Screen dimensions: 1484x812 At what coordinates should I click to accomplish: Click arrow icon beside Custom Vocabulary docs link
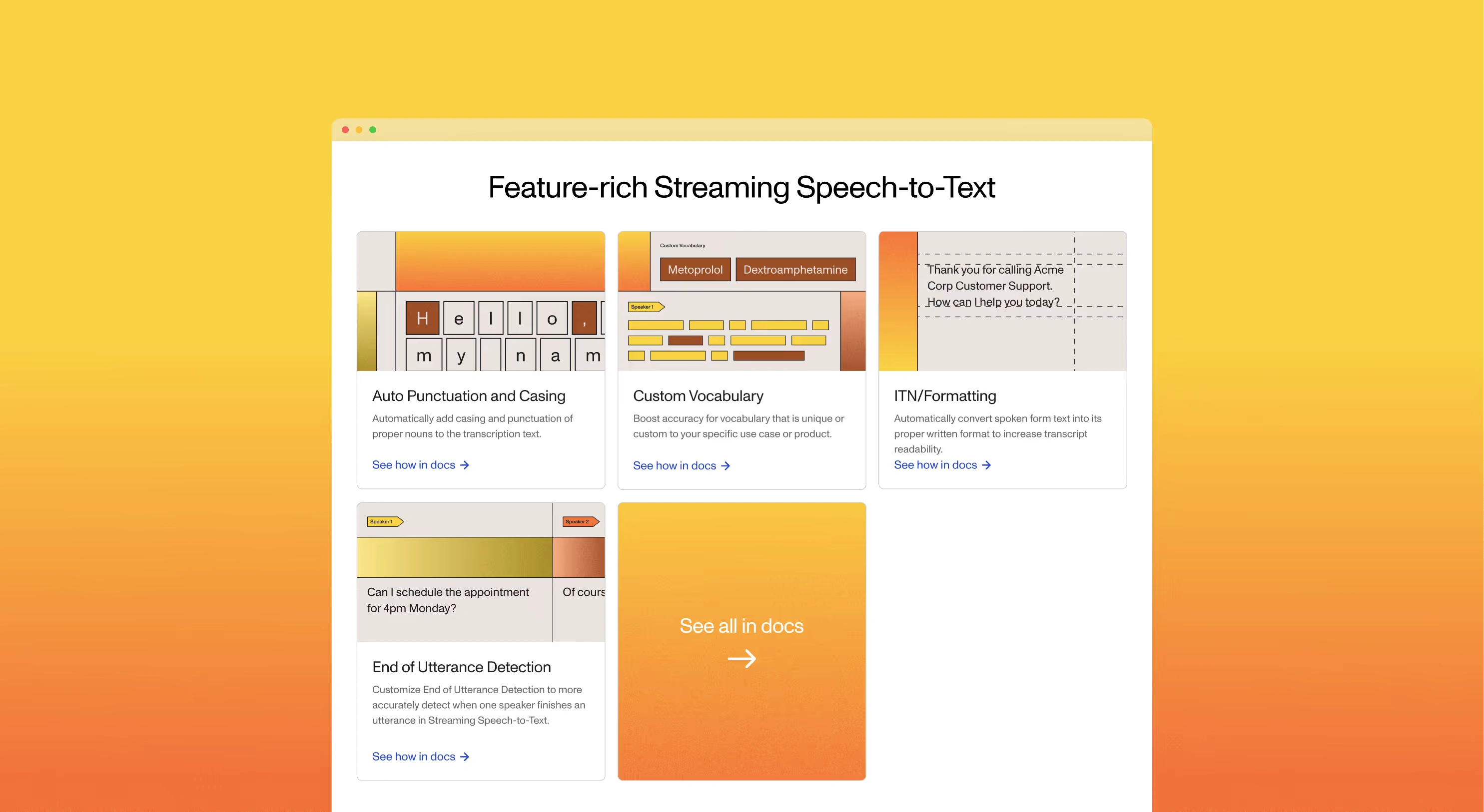click(x=726, y=466)
